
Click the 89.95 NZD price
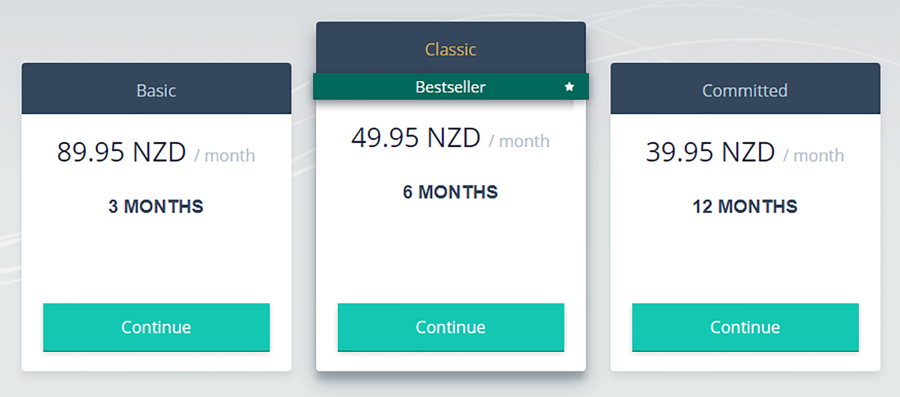point(122,153)
